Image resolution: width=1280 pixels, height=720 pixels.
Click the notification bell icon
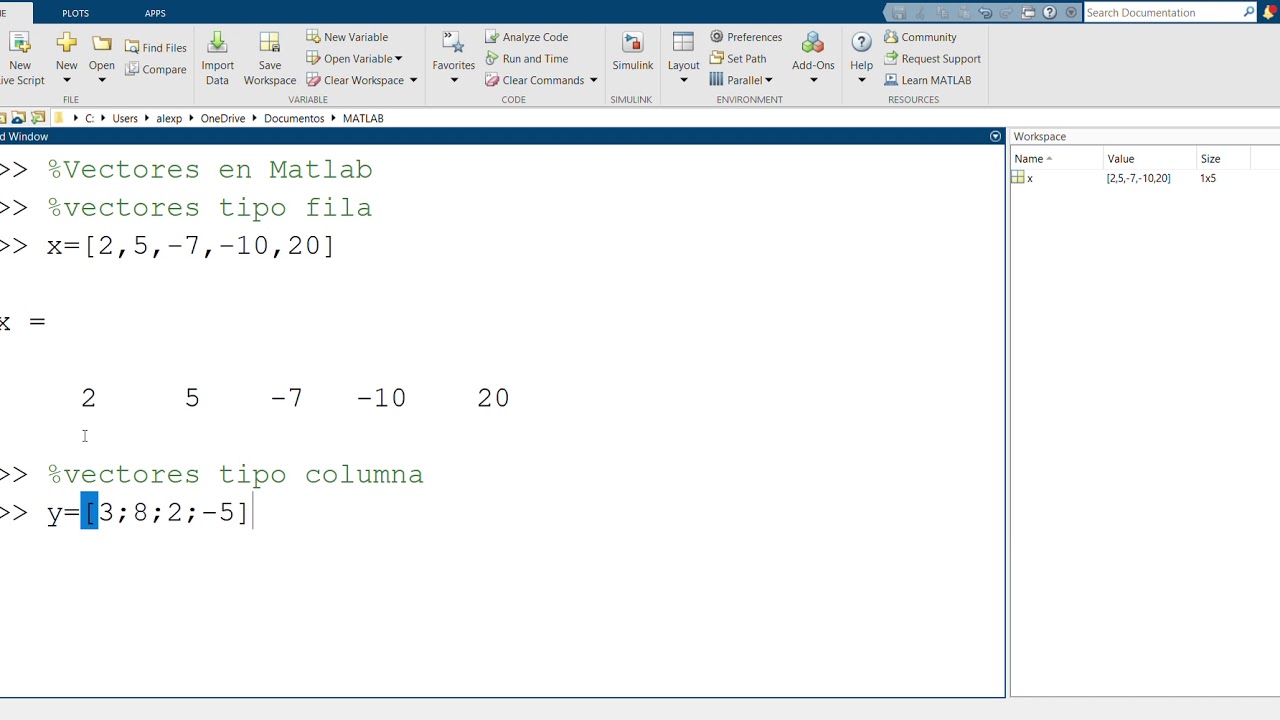click(x=1270, y=13)
